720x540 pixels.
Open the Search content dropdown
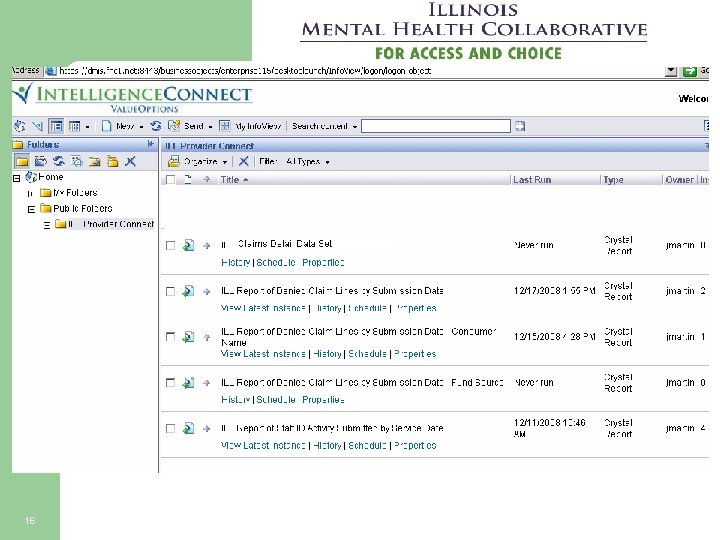coord(355,127)
